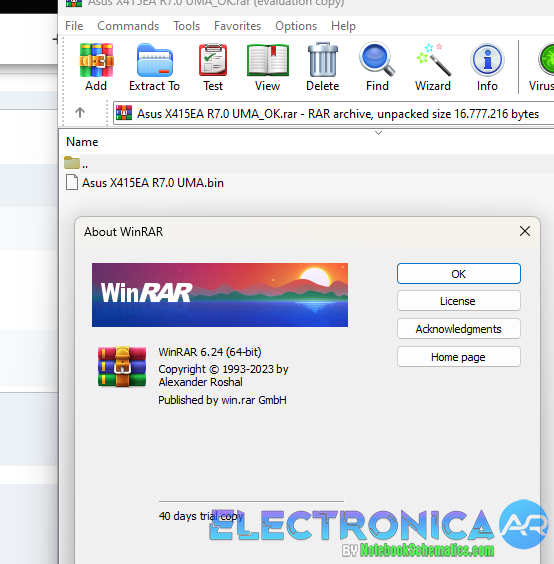The width and height of the screenshot is (554, 564).
Task: Click the 'Published by win.rar GmbH' text
Action: [222, 400]
